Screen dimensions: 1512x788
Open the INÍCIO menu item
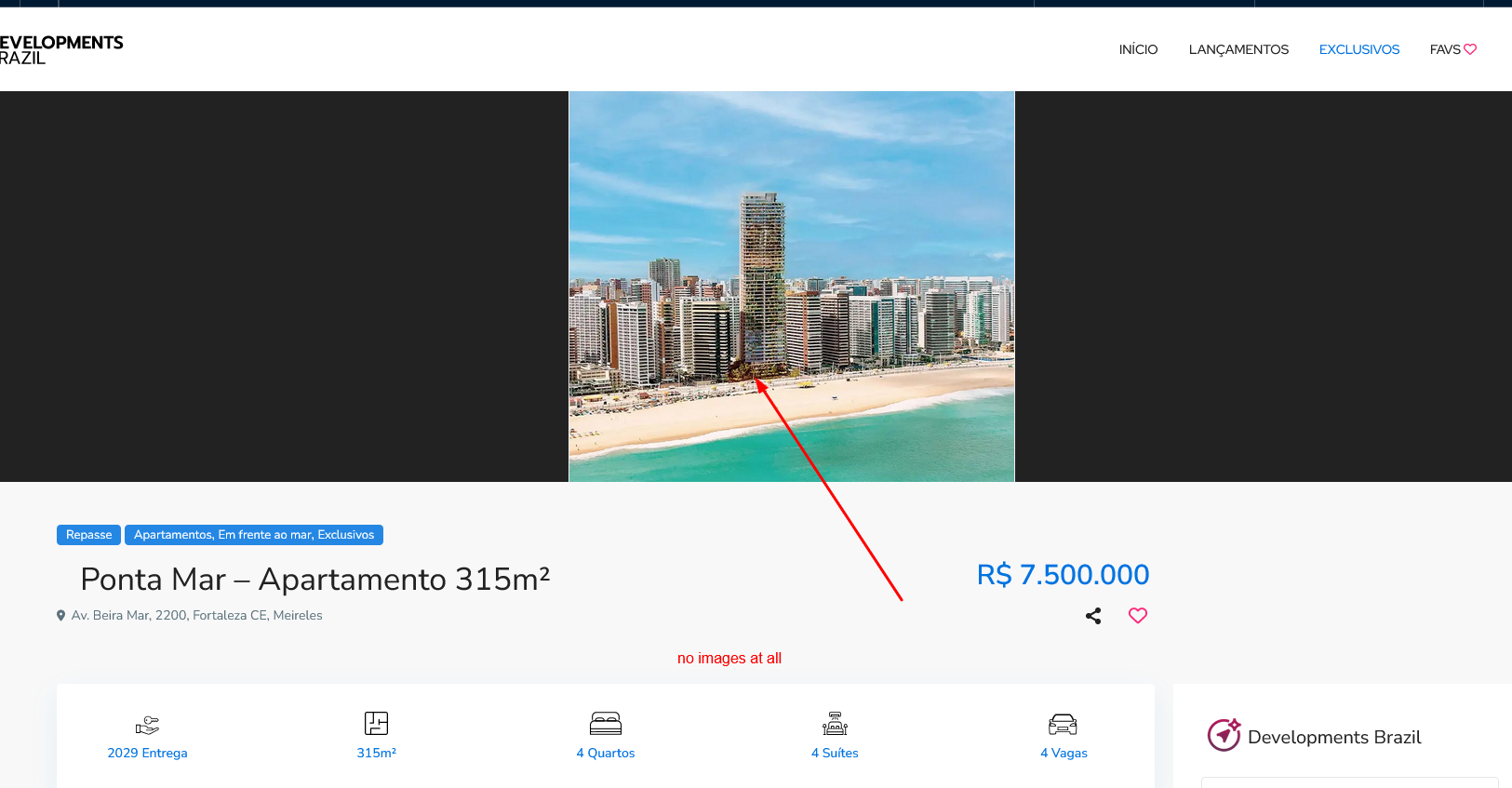pyautogui.click(x=1138, y=49)
